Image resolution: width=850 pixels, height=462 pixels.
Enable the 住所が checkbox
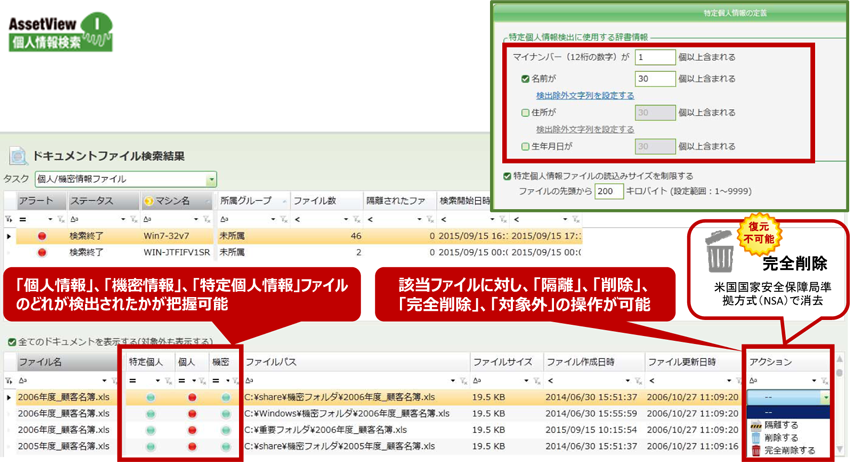[x=526, y=113]
